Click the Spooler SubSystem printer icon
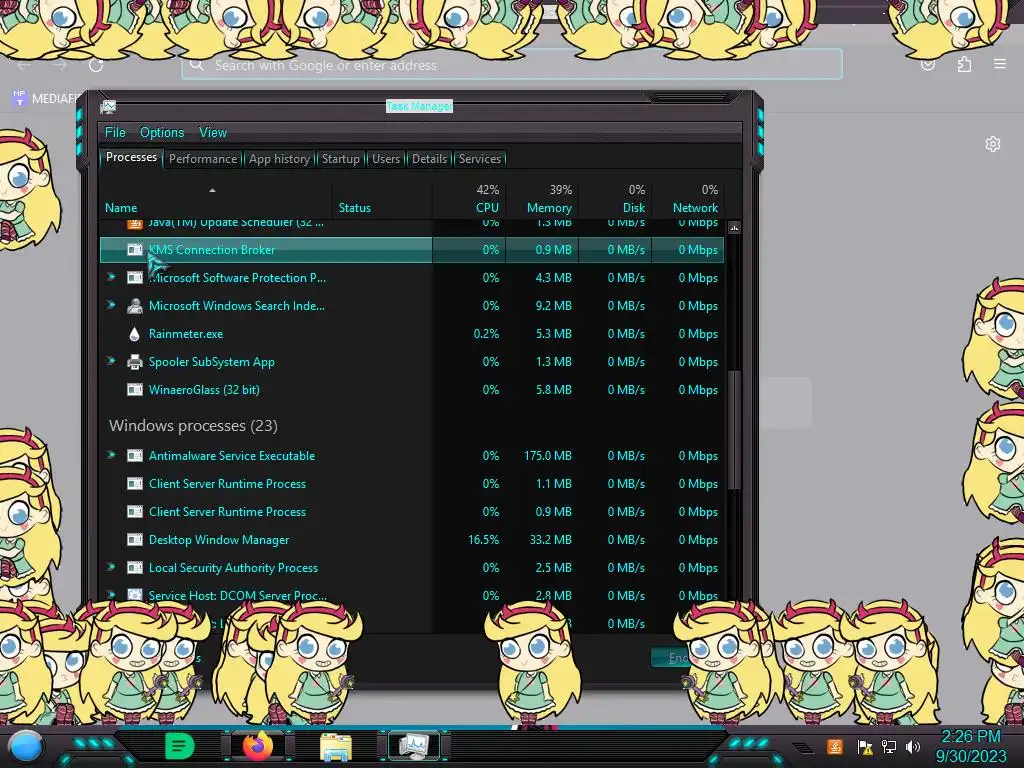The height and width of the screenshot is (768, 1024). pos(135,362)
